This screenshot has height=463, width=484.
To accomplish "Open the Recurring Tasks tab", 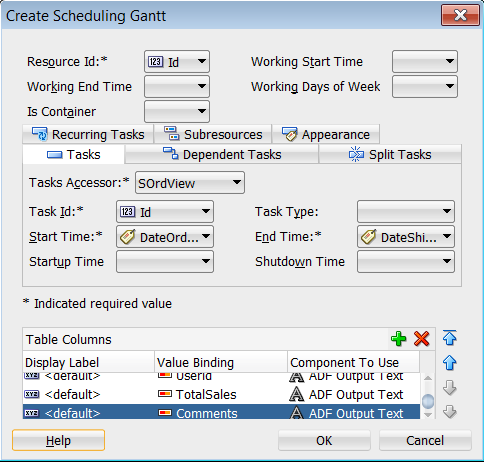I will [x=88, y=134].
